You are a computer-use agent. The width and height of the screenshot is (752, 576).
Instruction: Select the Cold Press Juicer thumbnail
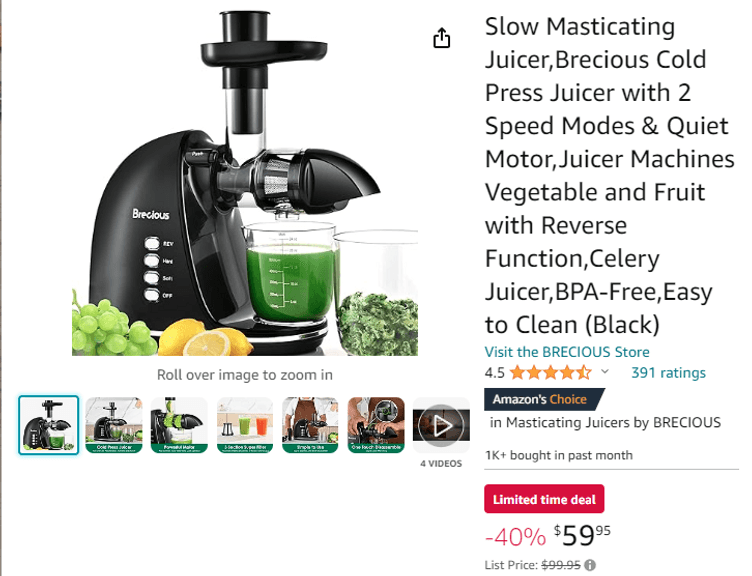pos(114,425)
